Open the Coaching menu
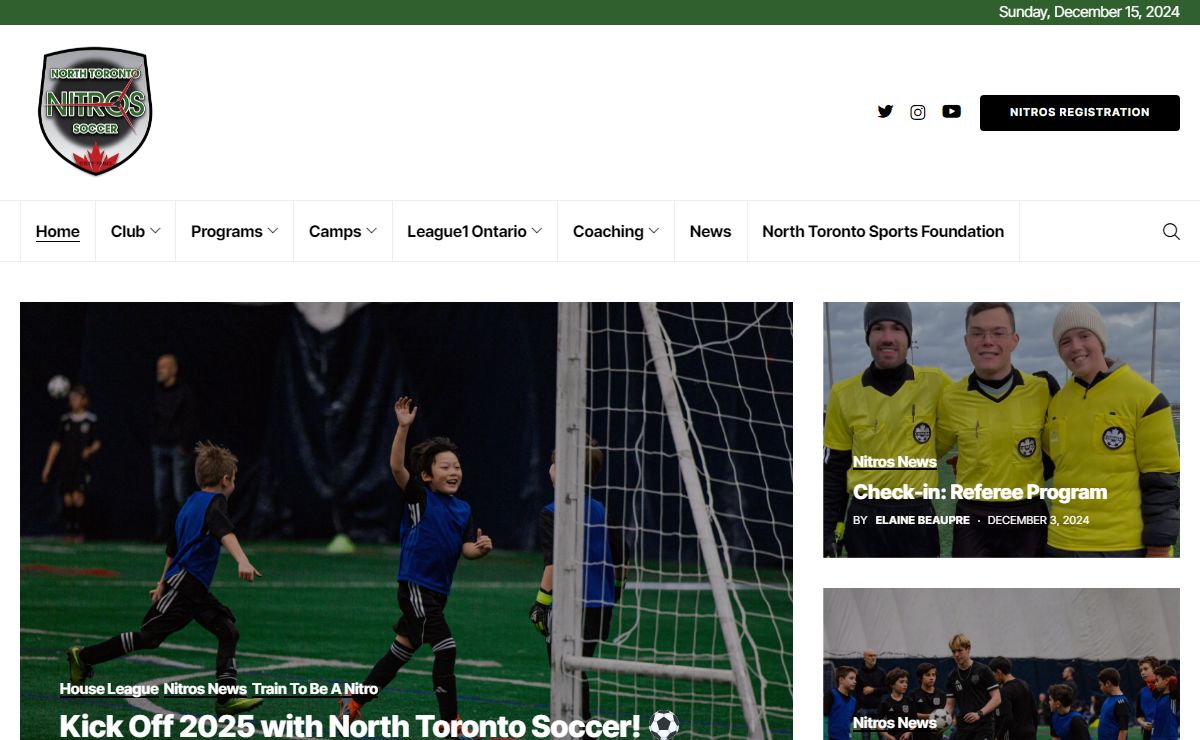1200x740 pixels. [x=616, y=231]
